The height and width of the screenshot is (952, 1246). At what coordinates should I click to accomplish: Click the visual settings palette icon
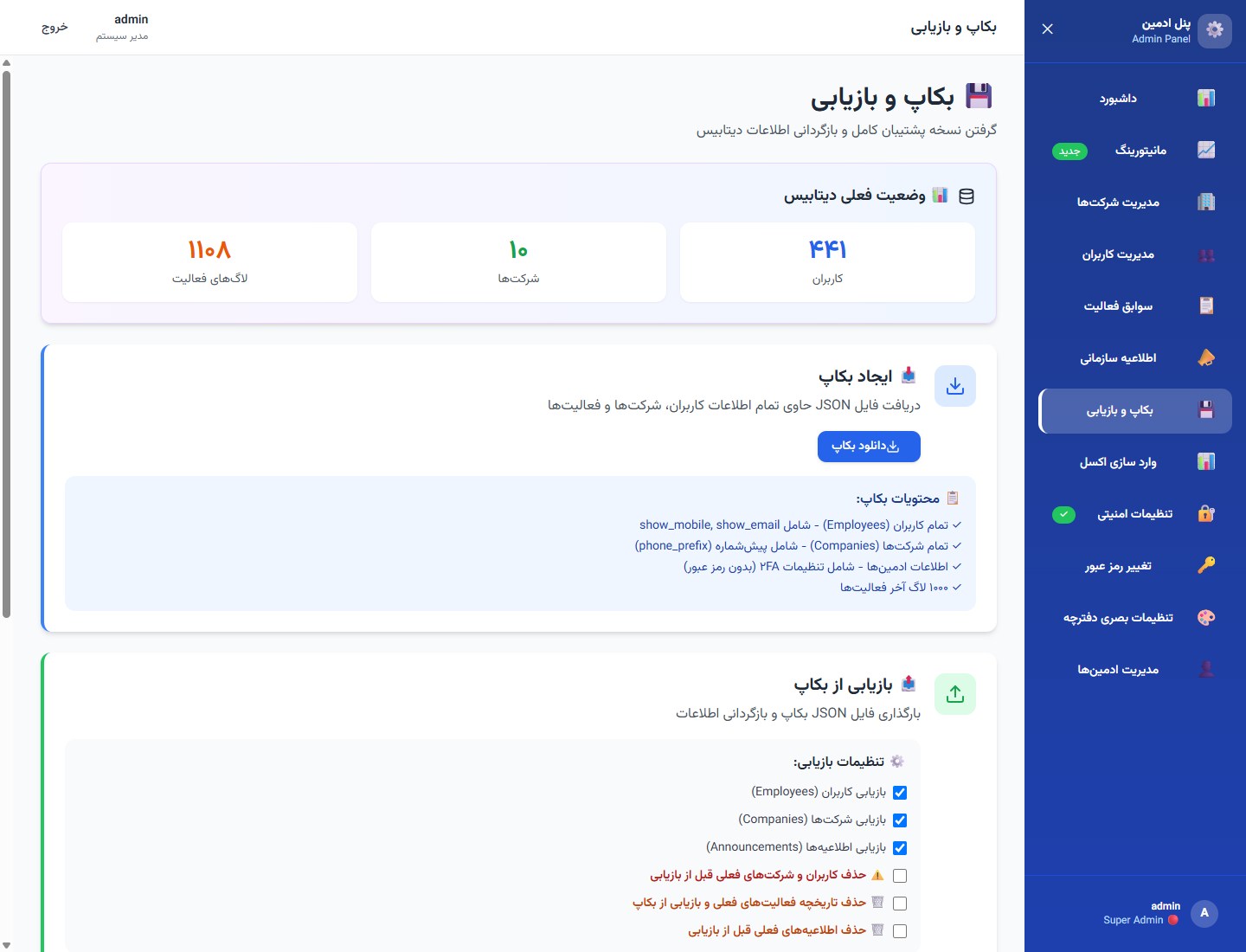pos(1206,618)
